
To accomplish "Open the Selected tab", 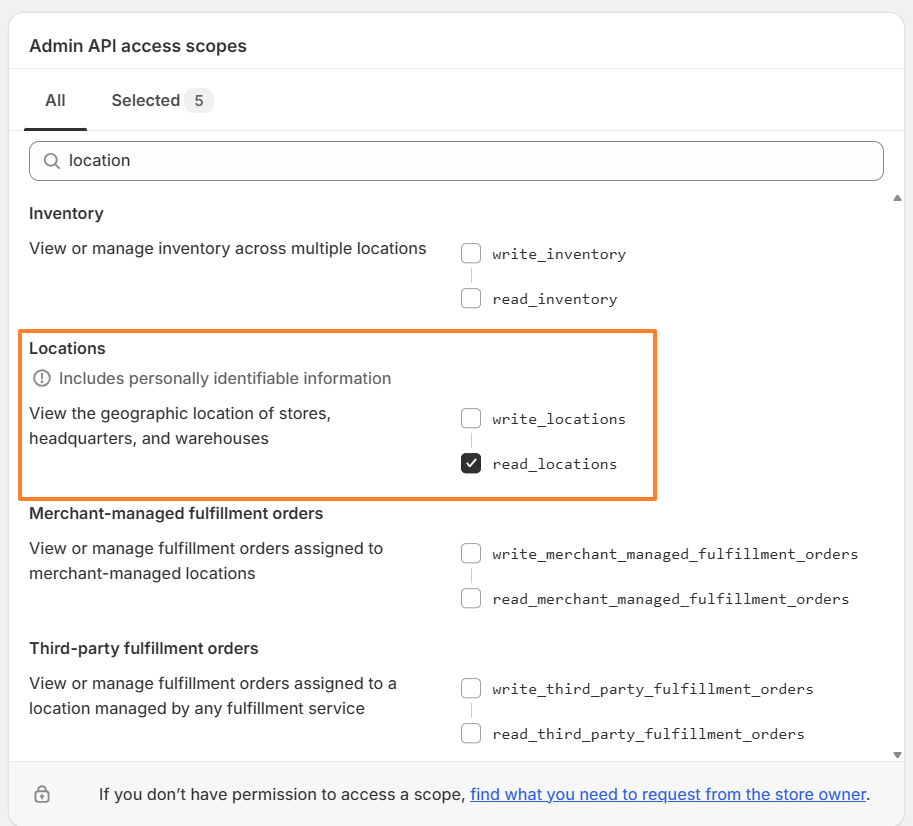I will coord(146,101).
